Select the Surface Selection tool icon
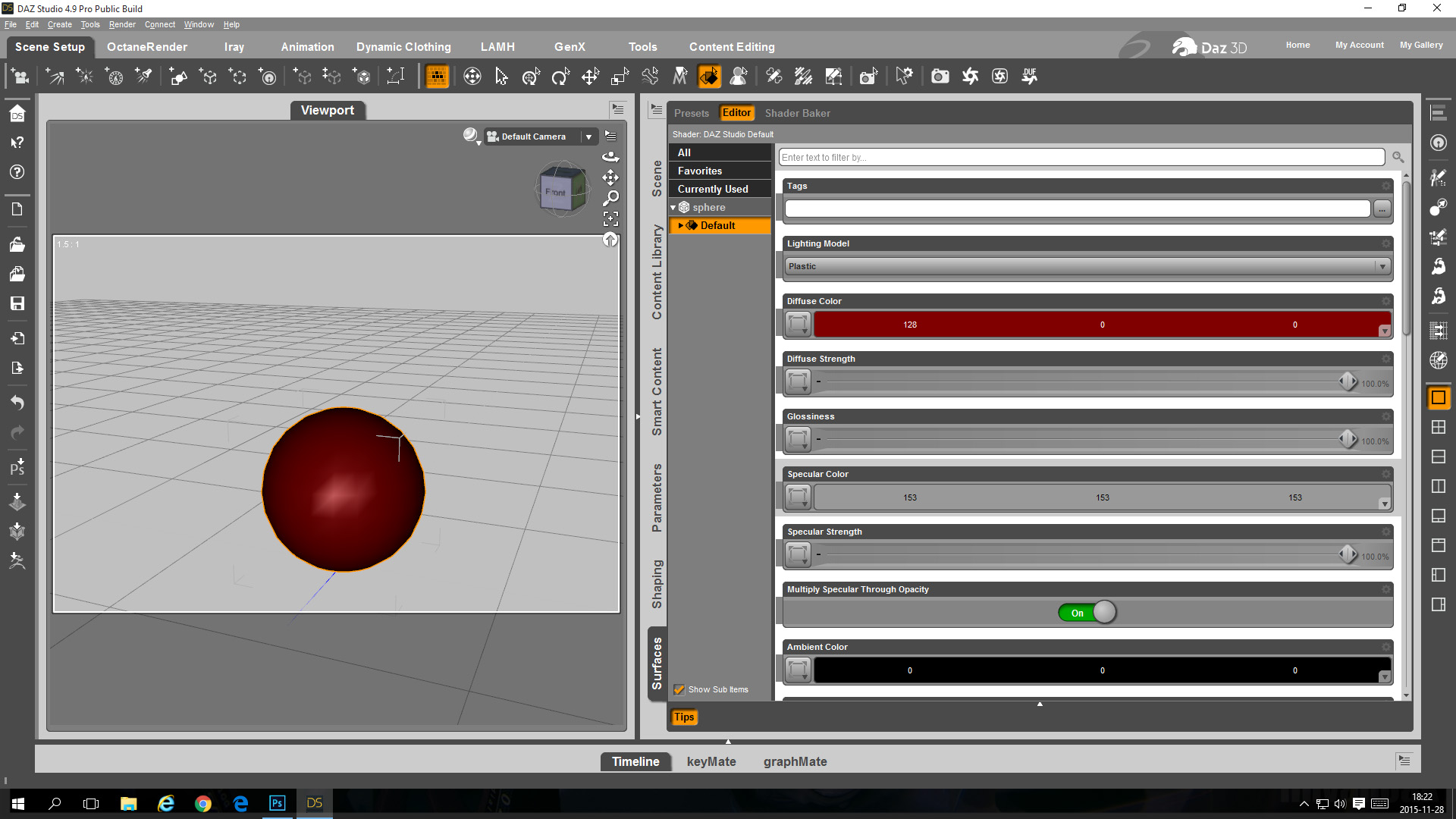The image size is (1456, 819). tap(709, 76)
